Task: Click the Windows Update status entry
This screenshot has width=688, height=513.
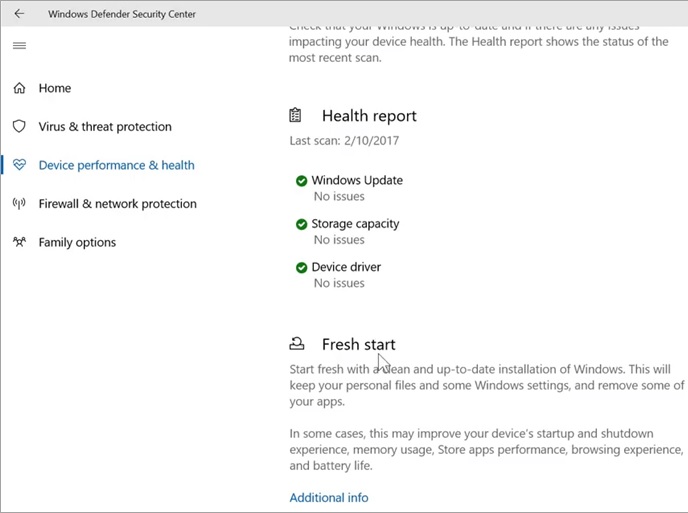Action: coord(357,181)
